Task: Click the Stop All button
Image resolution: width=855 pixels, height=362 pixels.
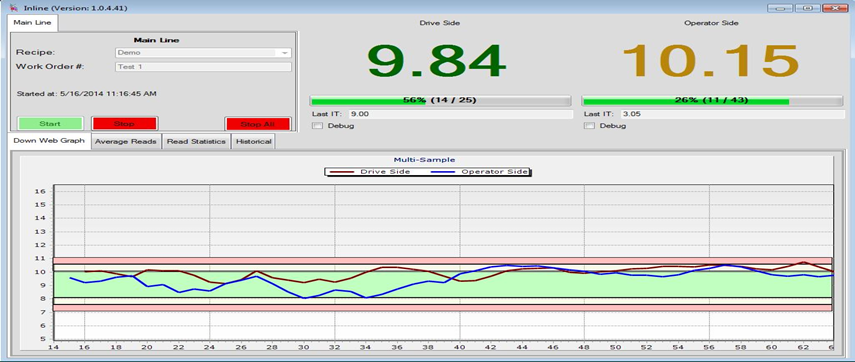Action: tap(257, 124)
